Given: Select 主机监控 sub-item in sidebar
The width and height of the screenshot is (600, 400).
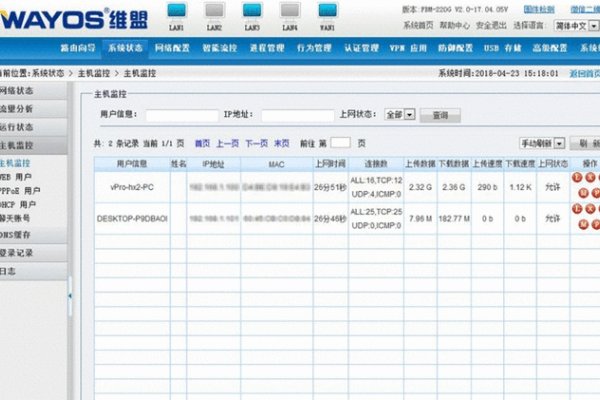Looking at the screenshot, I should [15, 163].
